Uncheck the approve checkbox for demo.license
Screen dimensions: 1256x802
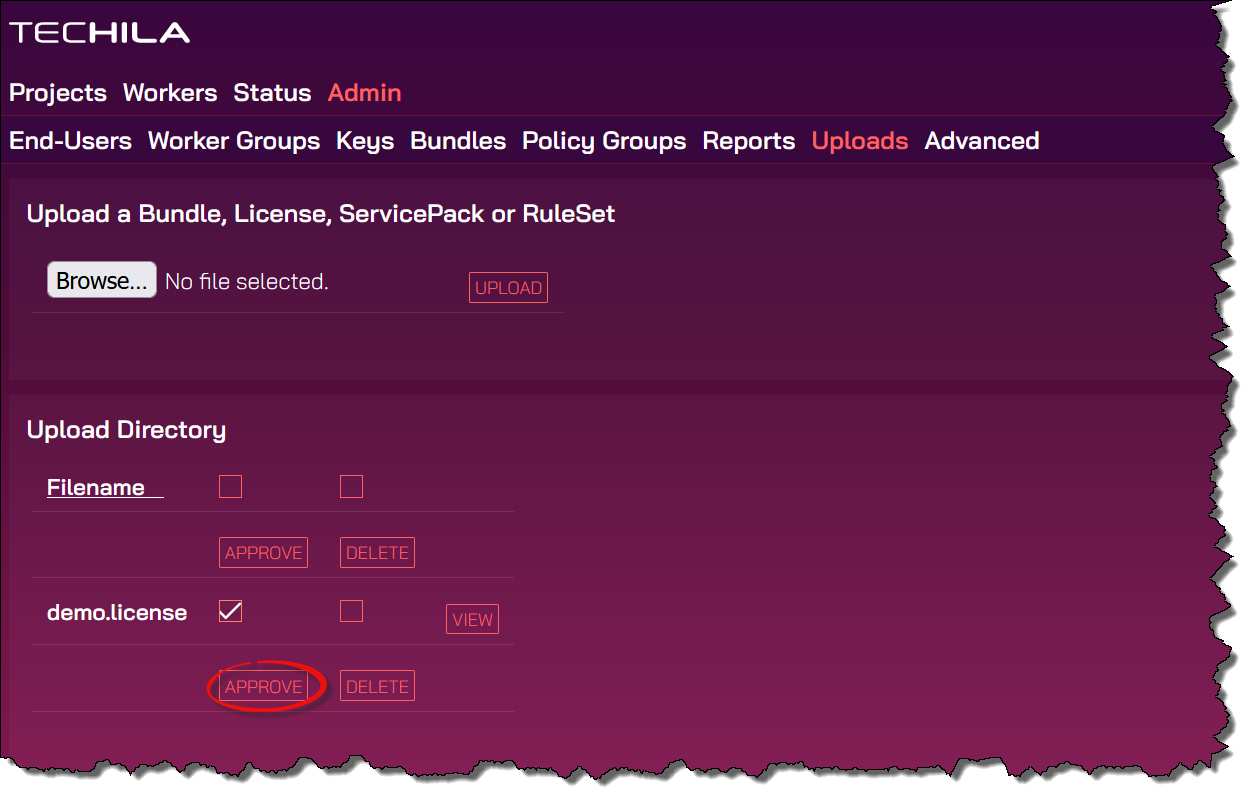click(x=231, y=611)
